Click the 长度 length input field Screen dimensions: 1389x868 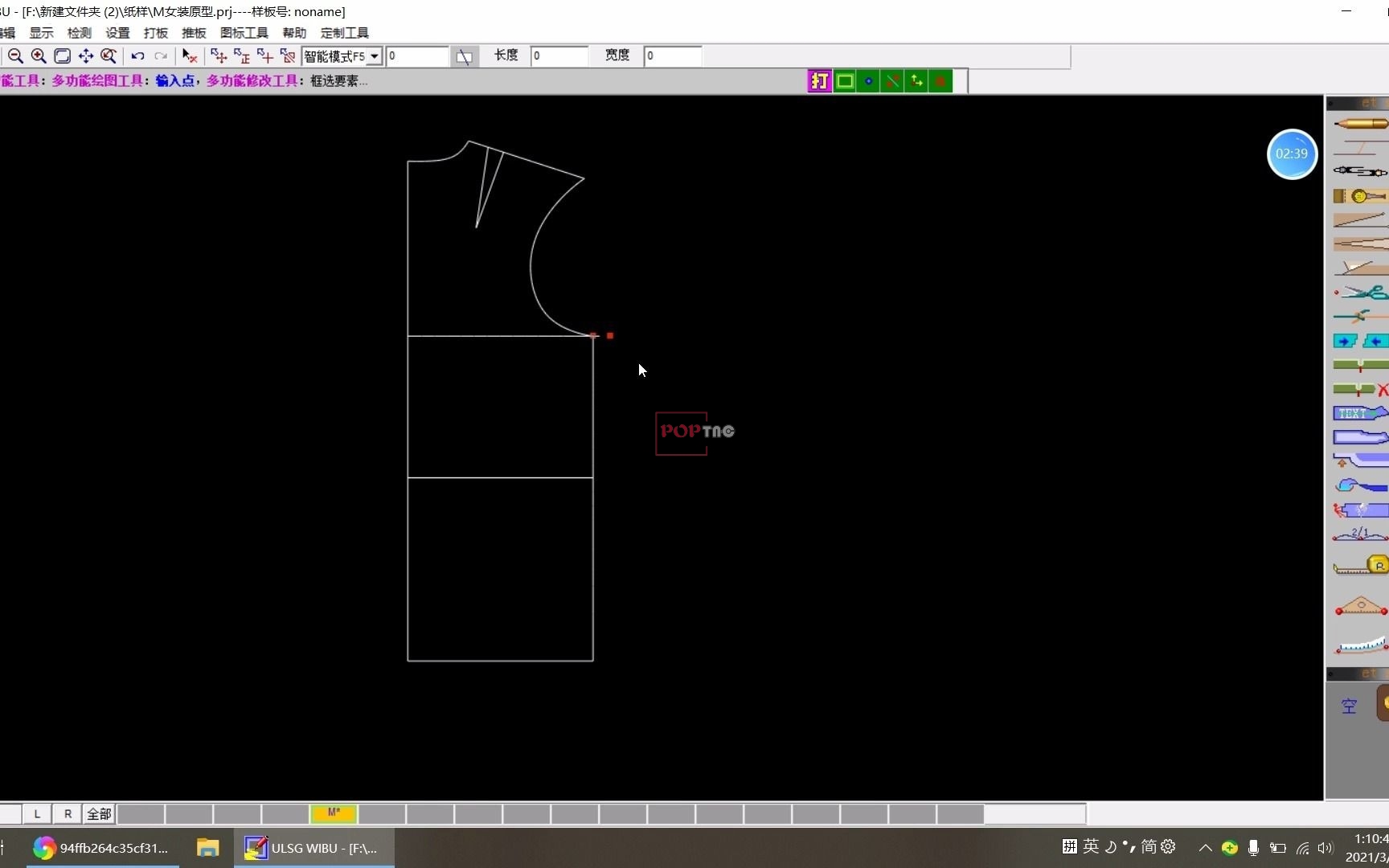(559, 56)
